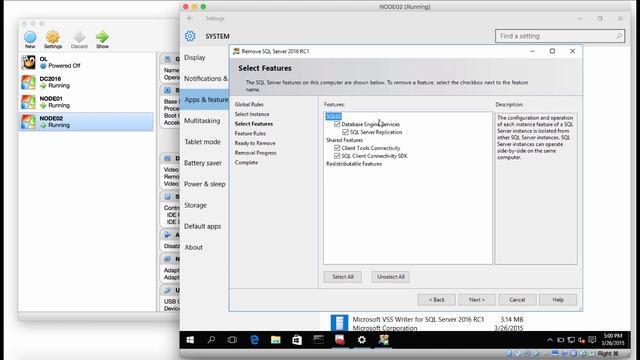Launch Edge browser from the taskbar
The image size is (640, 360).
(x=254, y=340)
